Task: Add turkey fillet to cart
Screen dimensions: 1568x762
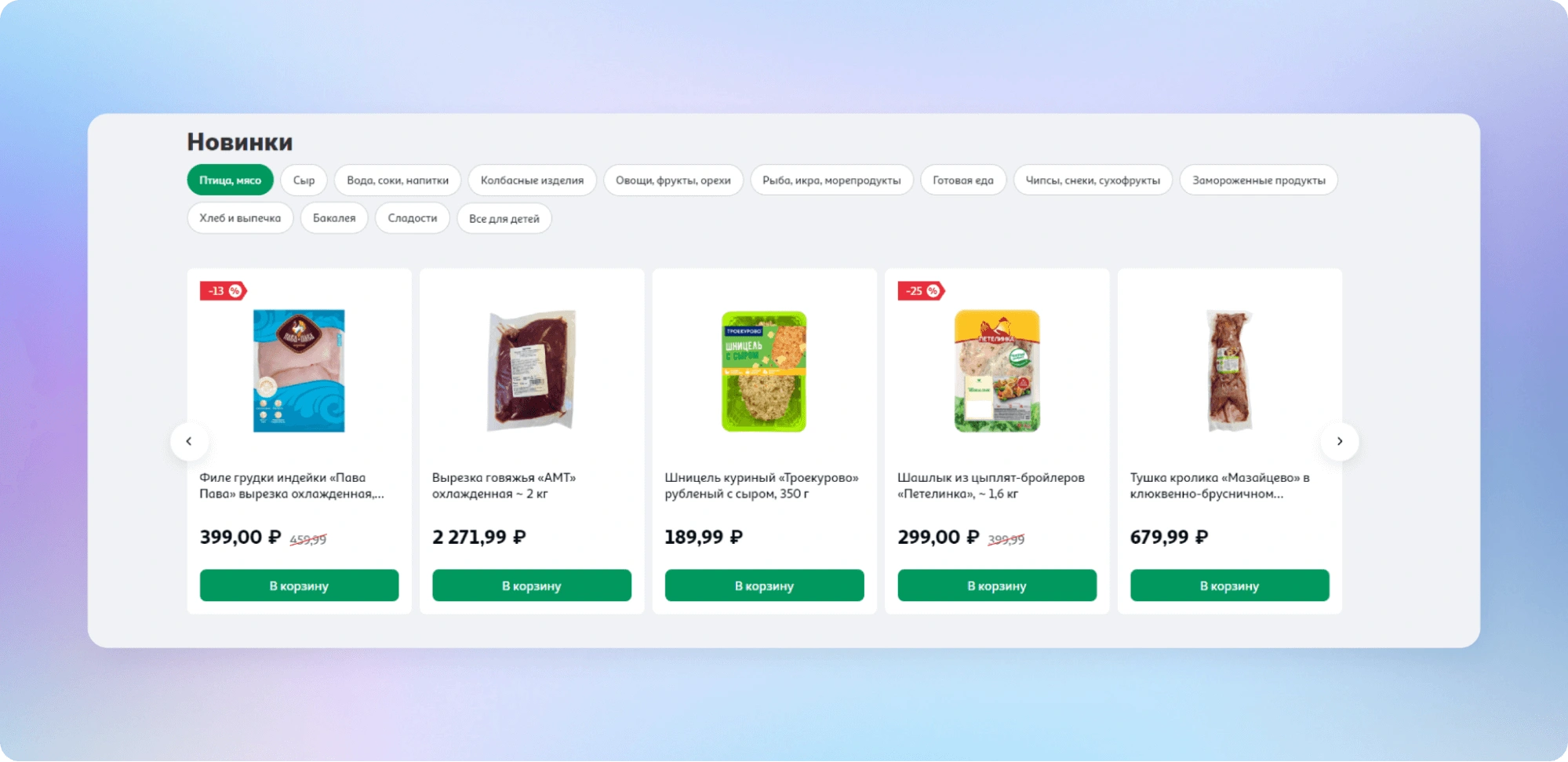Action: tap(299, 585)
